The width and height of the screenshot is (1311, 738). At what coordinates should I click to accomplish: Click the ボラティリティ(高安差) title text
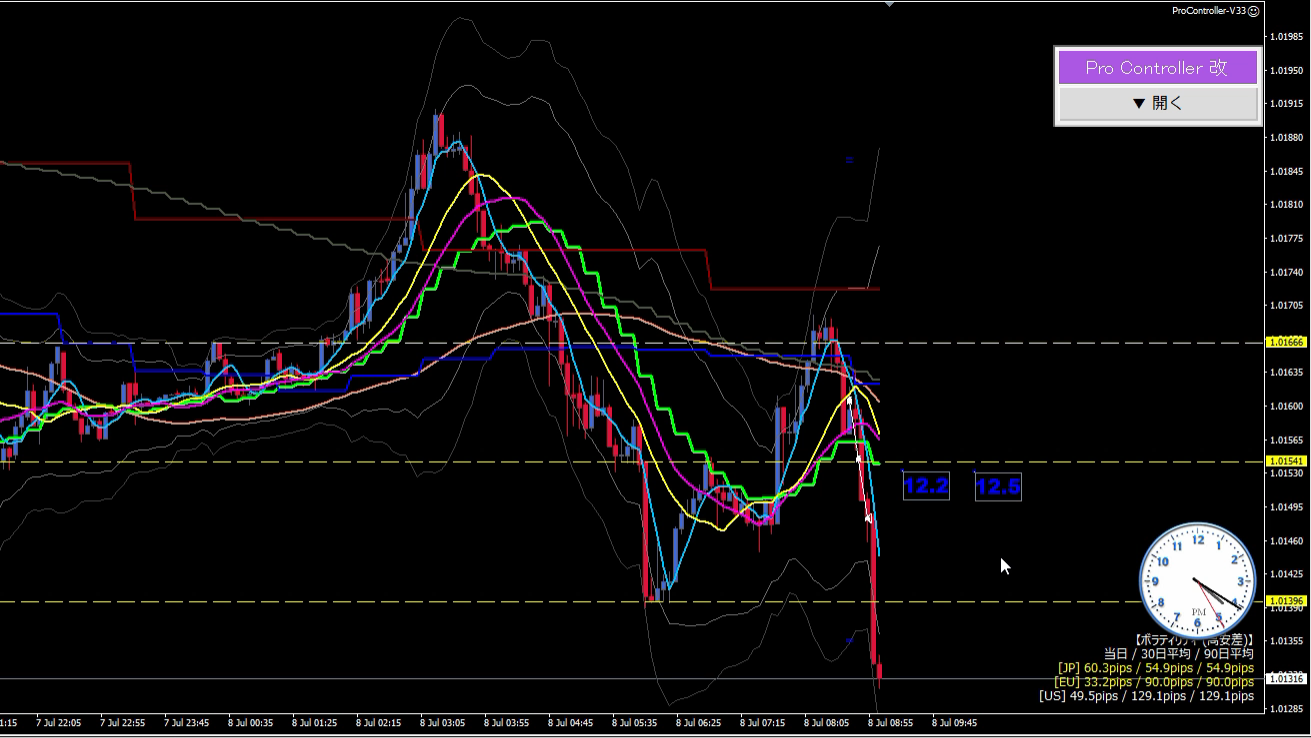coord(1194,640)
